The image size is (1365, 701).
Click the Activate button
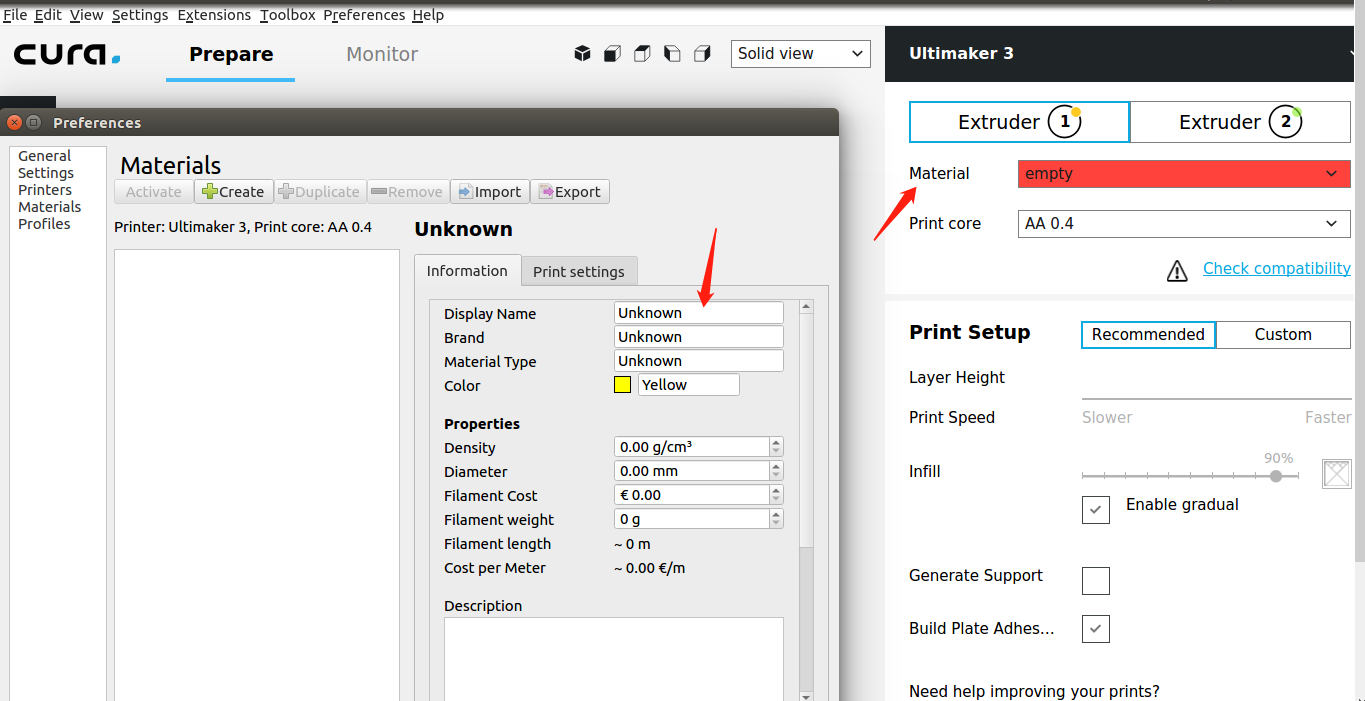click(154, 192)
